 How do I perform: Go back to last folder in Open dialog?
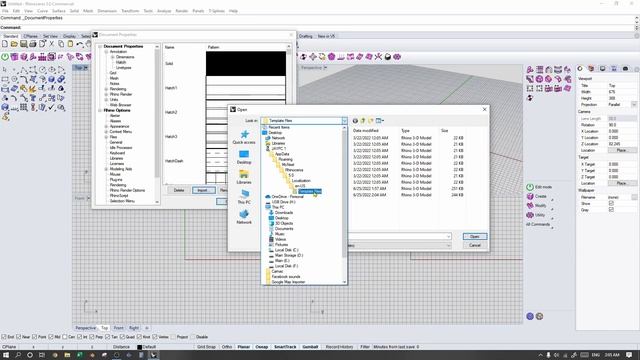pos(355,121)
